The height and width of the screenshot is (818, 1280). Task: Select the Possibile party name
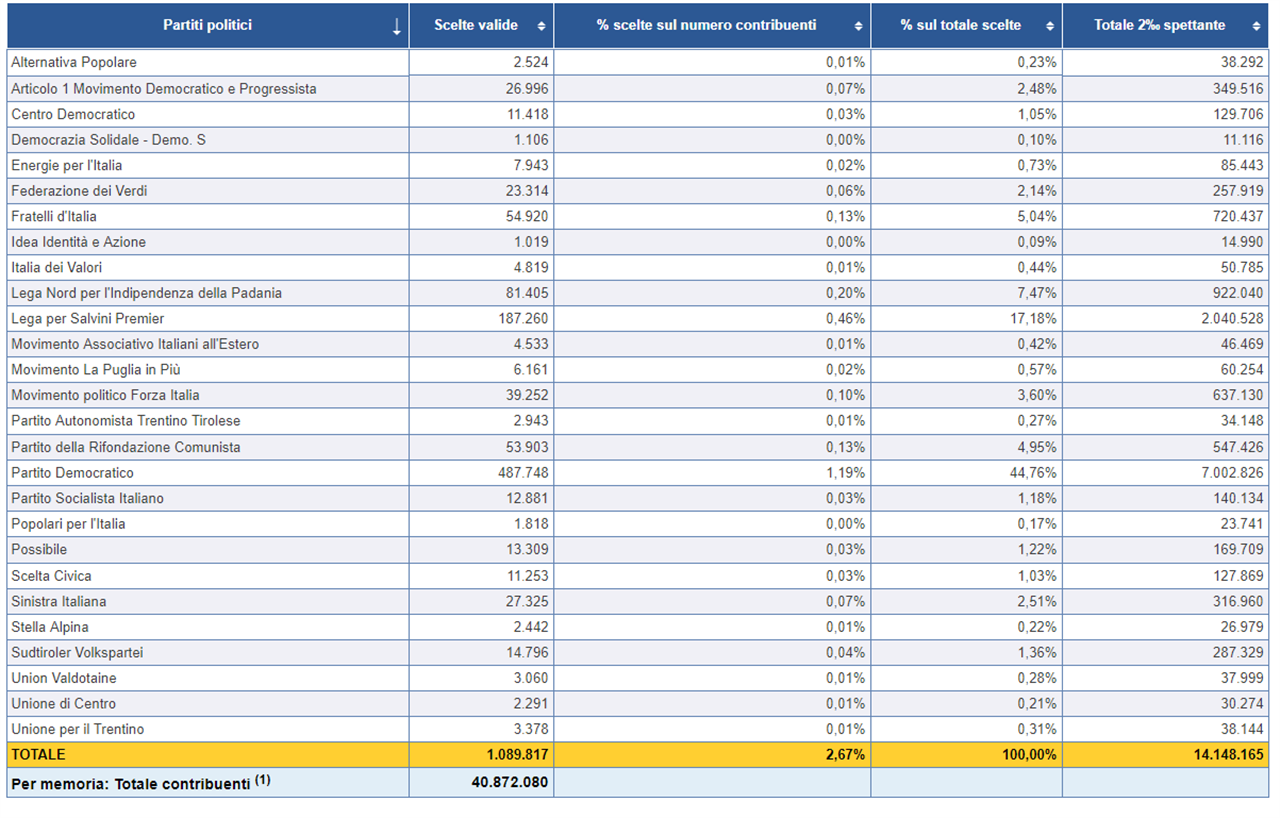39,549
